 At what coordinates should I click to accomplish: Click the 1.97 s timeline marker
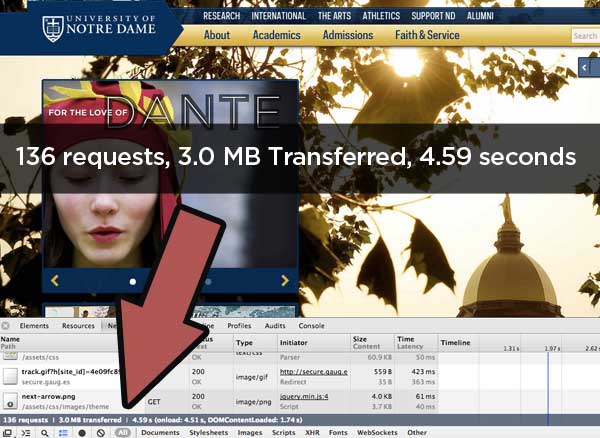point(552,348)
